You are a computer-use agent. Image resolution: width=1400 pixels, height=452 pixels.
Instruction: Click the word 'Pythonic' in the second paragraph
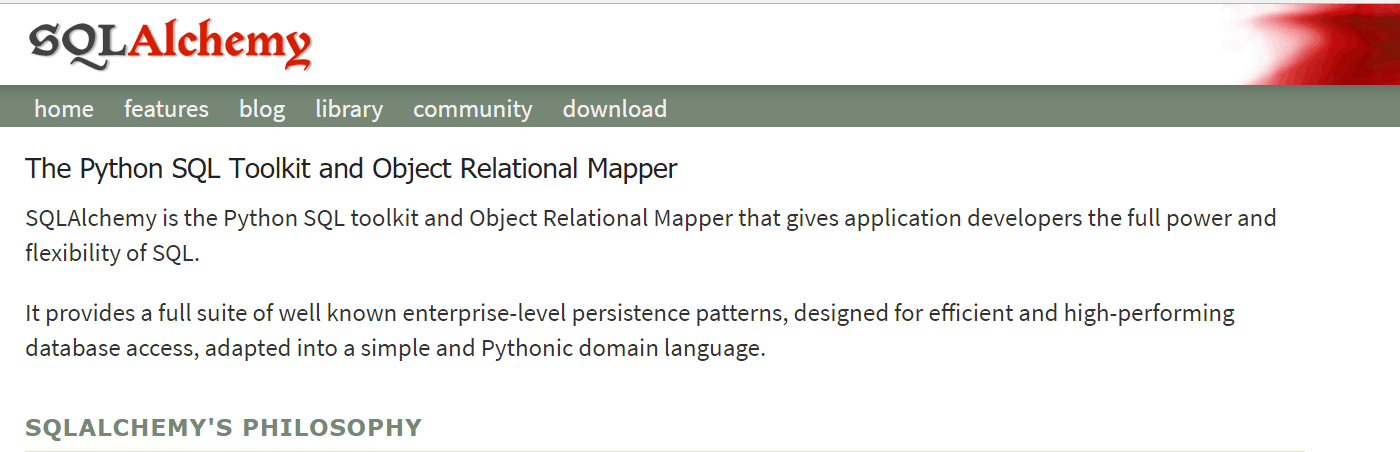(x=529, y=350)
